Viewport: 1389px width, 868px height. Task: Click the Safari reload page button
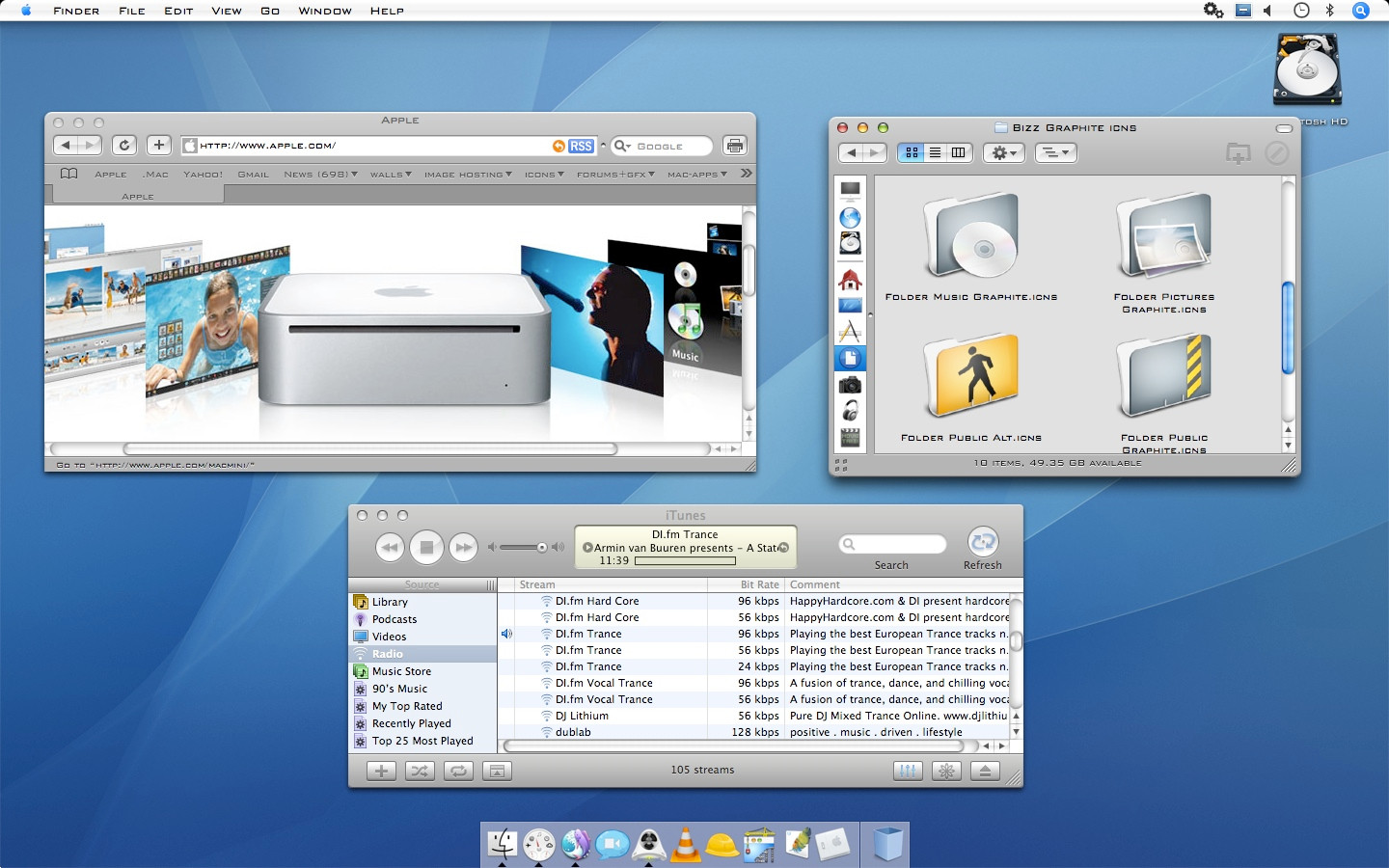click(x=124, y=146)
